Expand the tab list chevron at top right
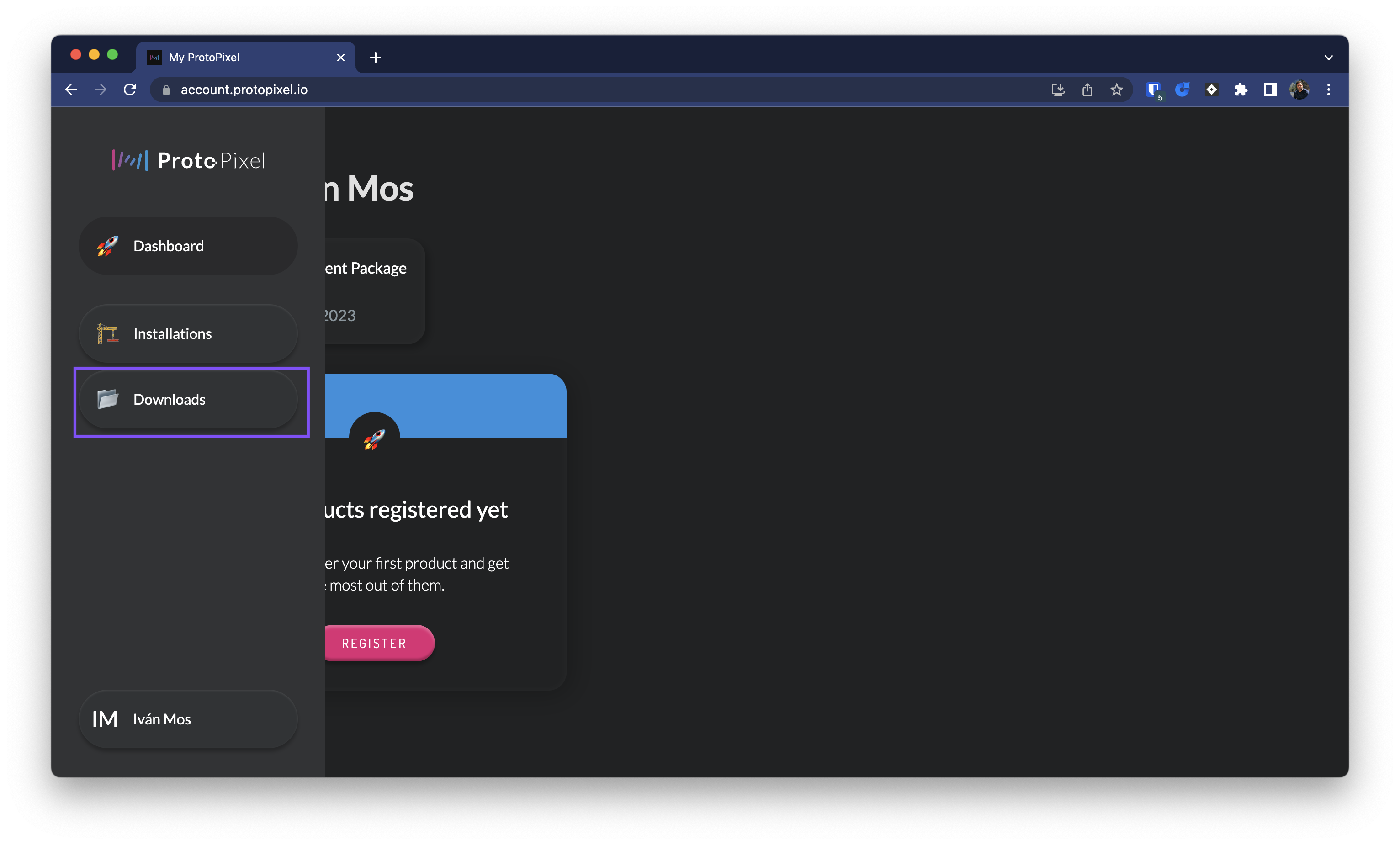The image size is (1400, 845). coord(1329,57)
